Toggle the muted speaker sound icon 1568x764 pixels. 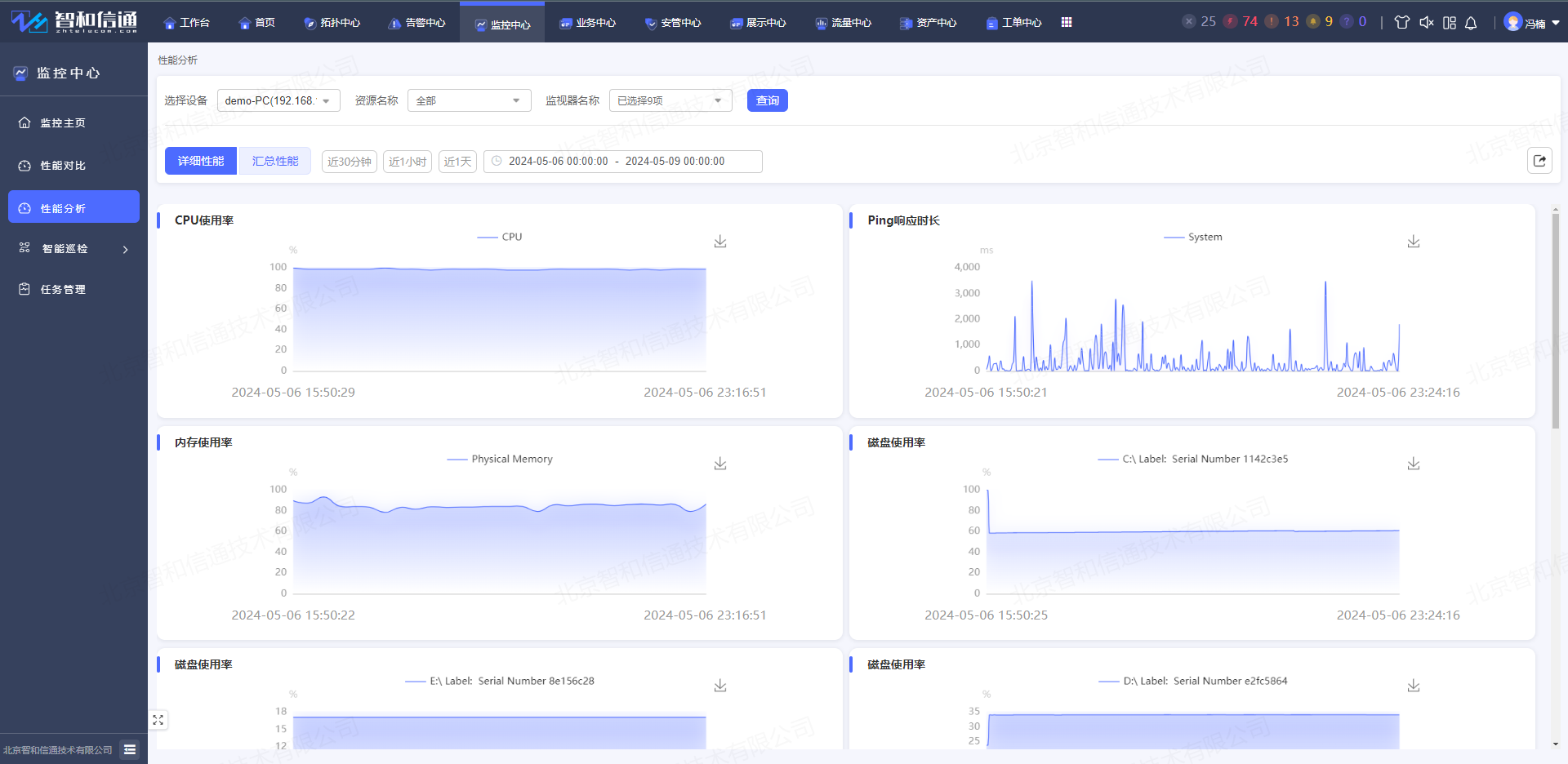coord(1426,23)
